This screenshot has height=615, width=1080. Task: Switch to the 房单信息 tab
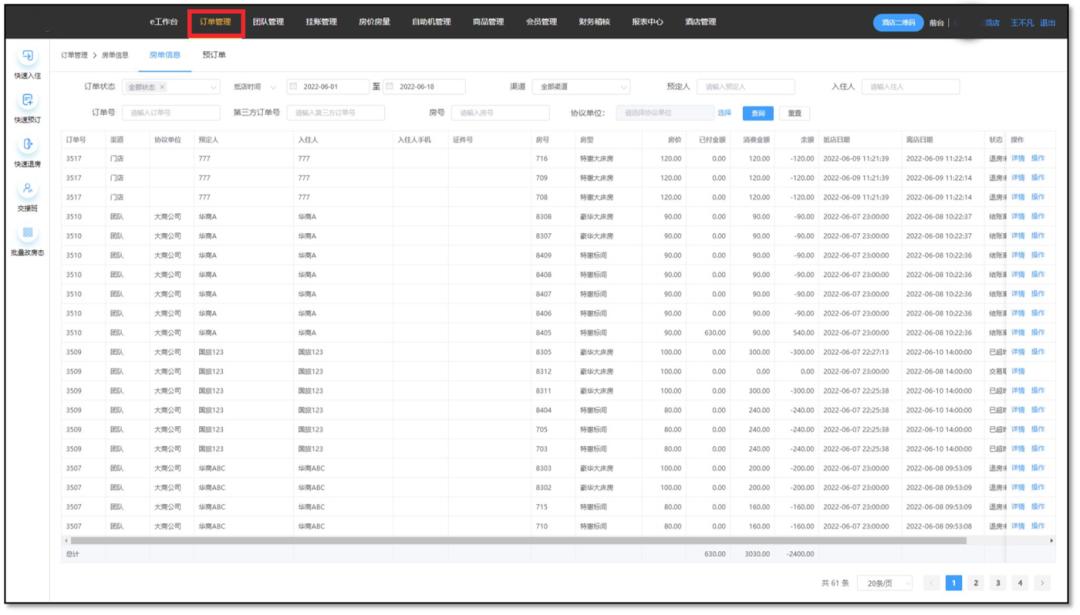pyautogui.click(x=165, y=55)
